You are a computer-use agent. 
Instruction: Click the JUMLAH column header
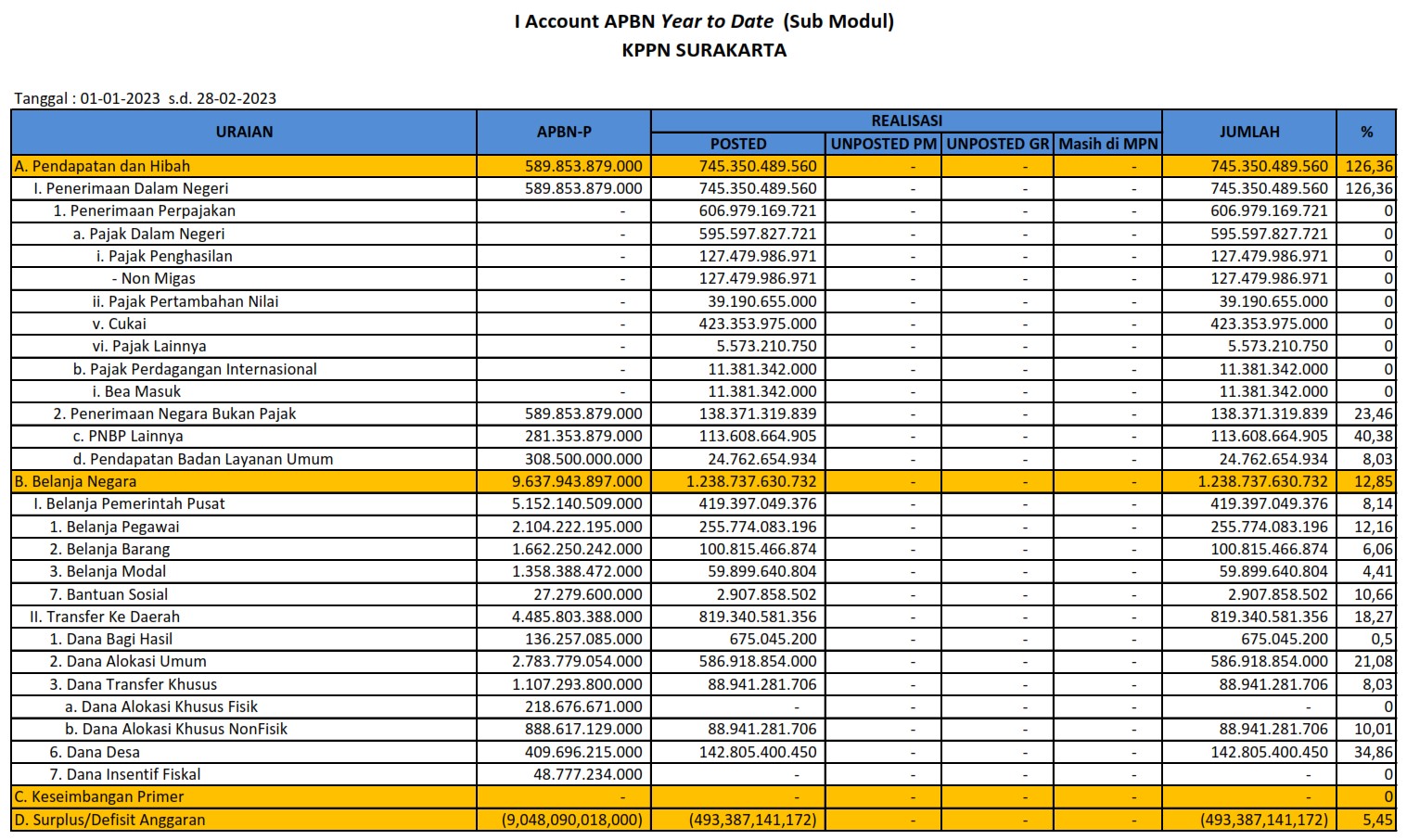tap(1249, 132)
